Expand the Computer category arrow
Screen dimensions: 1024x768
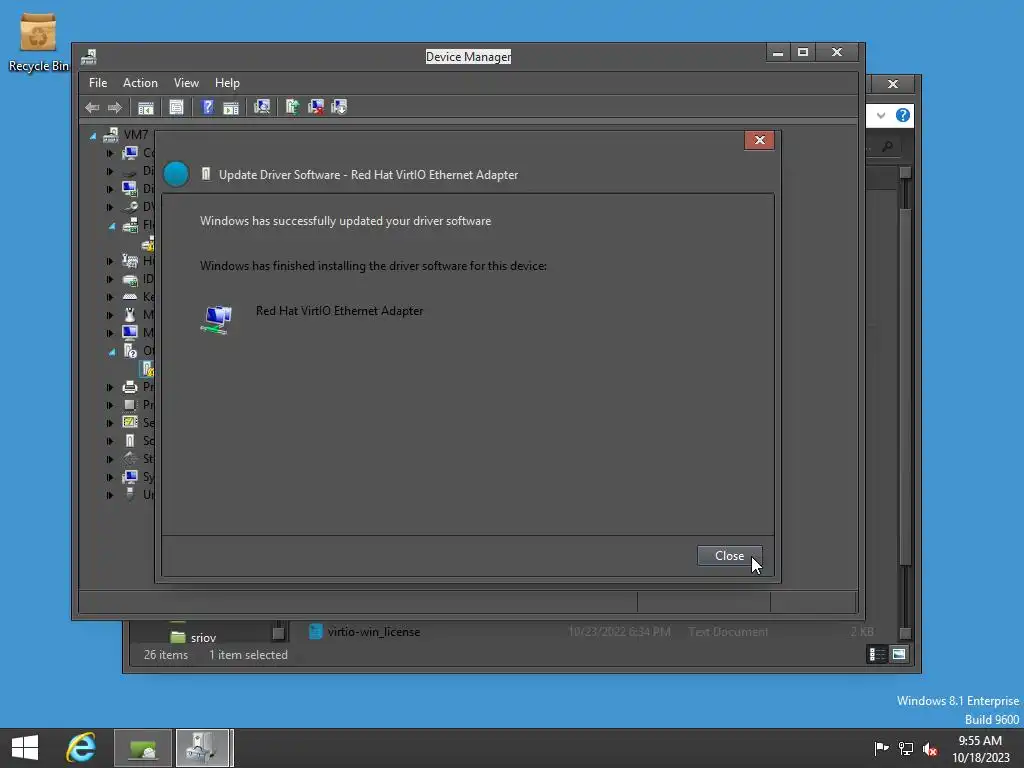[x=110, y=153]
